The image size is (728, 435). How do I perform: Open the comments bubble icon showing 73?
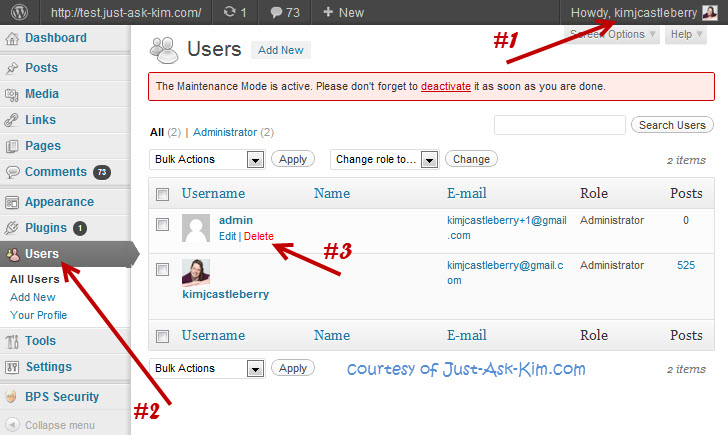click(276, 13)
